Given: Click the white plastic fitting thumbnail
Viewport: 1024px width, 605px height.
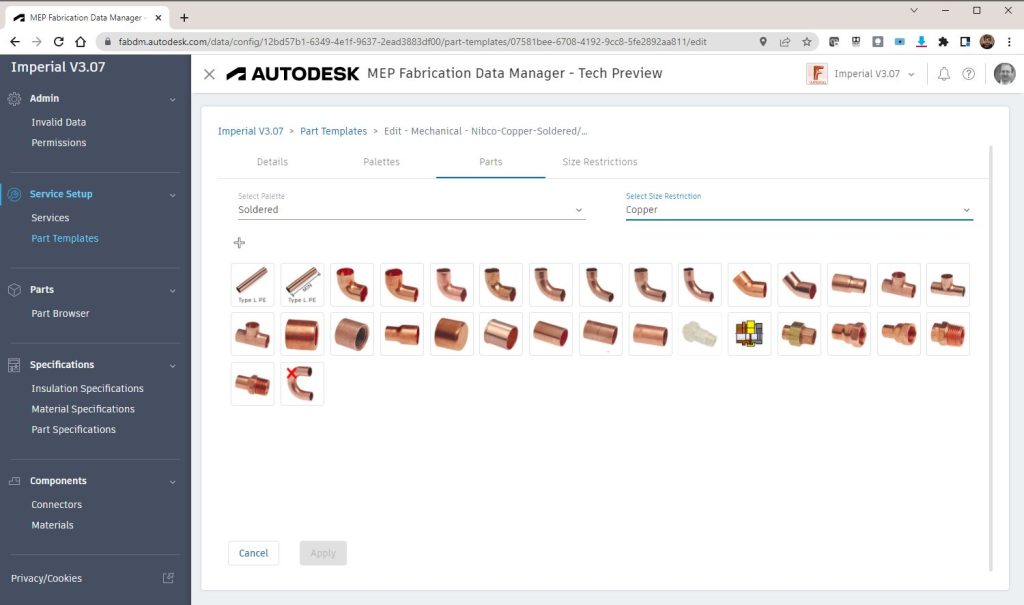Looking at the screenshot, I should (699, 334).
